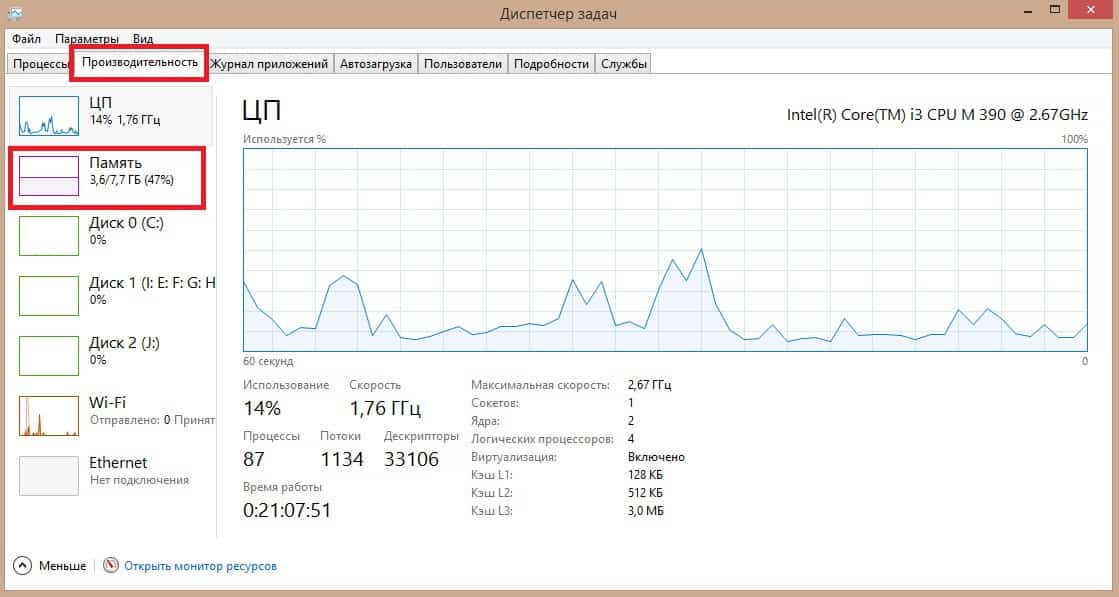Switch to the Процессы tab
The image size is (1119, 597).
[x=40, y=64]
